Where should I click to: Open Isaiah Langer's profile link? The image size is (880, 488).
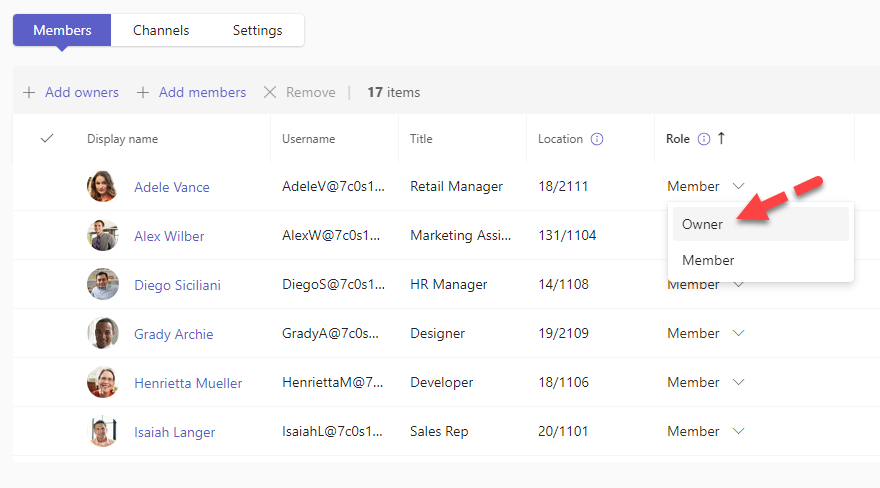point(175,432)
